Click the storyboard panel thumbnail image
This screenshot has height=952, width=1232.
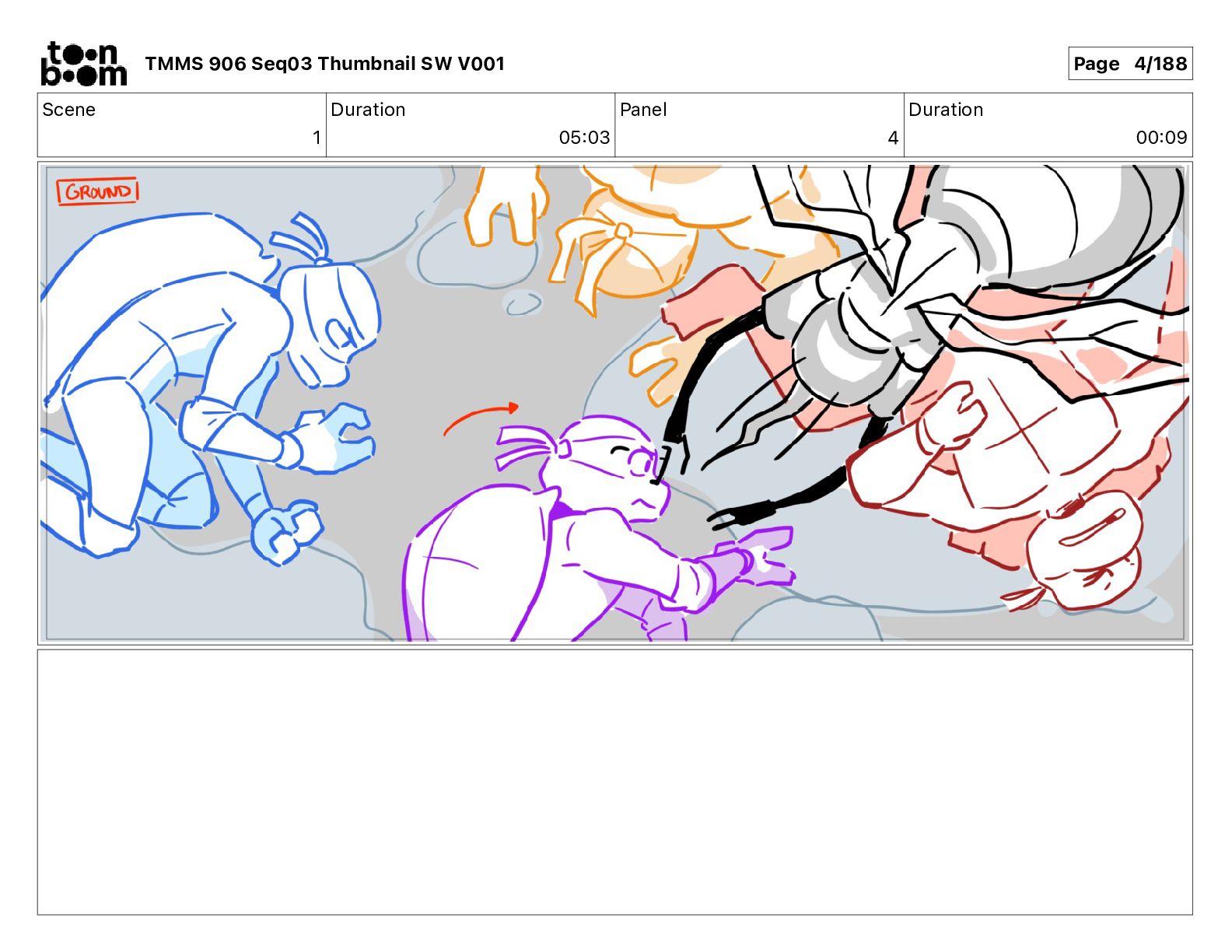[x=614, y=403]
